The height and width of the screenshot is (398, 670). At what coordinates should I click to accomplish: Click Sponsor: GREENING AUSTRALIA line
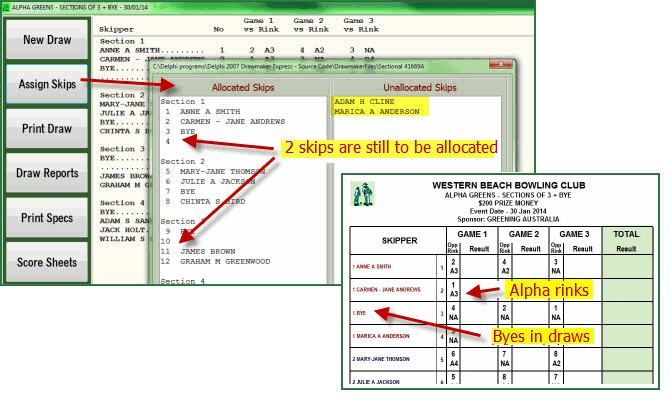(508, 219)
